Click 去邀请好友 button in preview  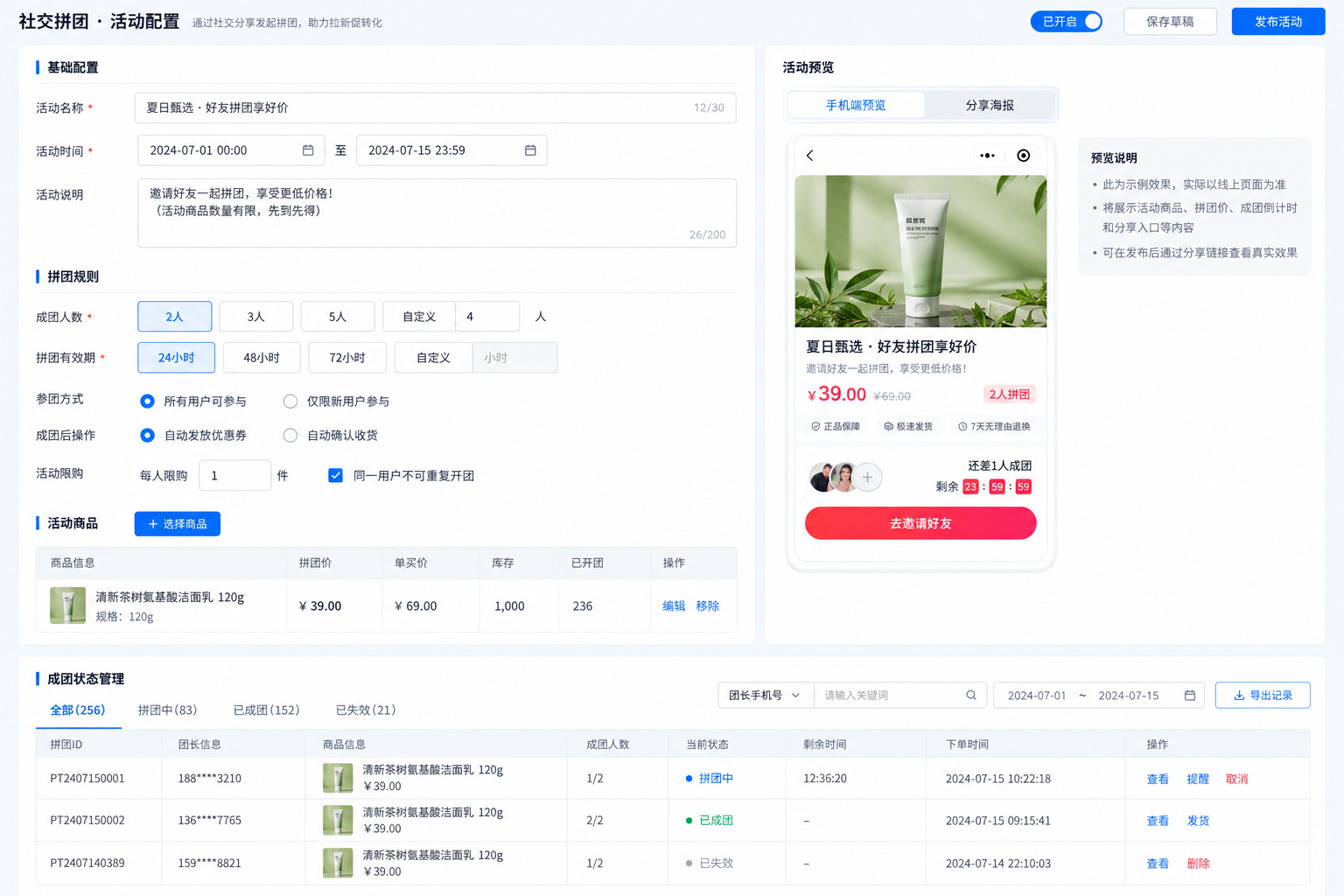tap(920, 523)
